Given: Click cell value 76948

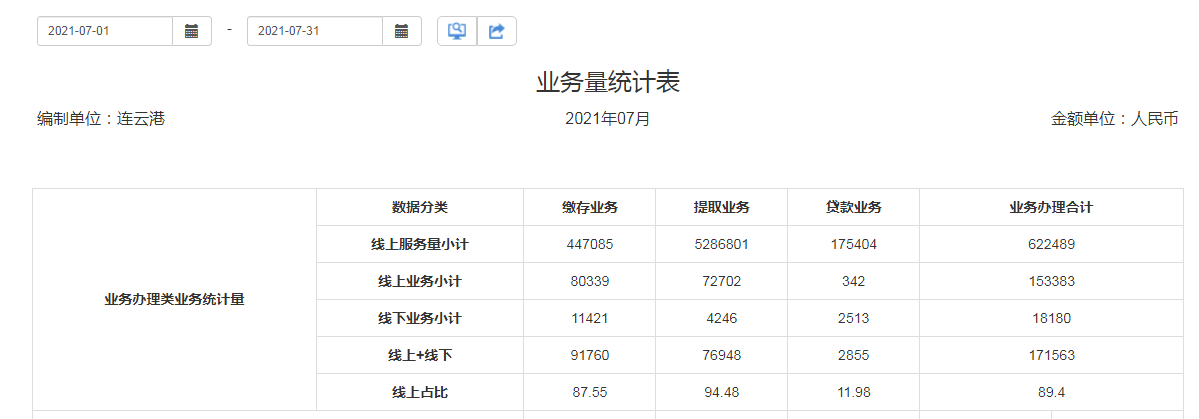Looking at the screenshot, I should coord(721,355).
